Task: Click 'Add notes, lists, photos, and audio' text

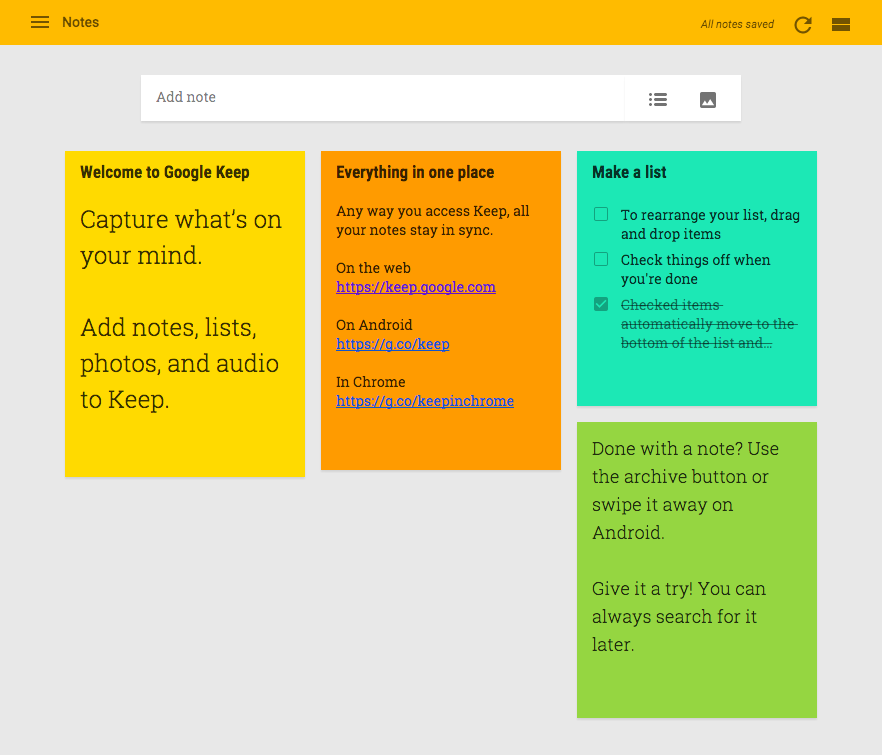Action: tap(179, 363)
